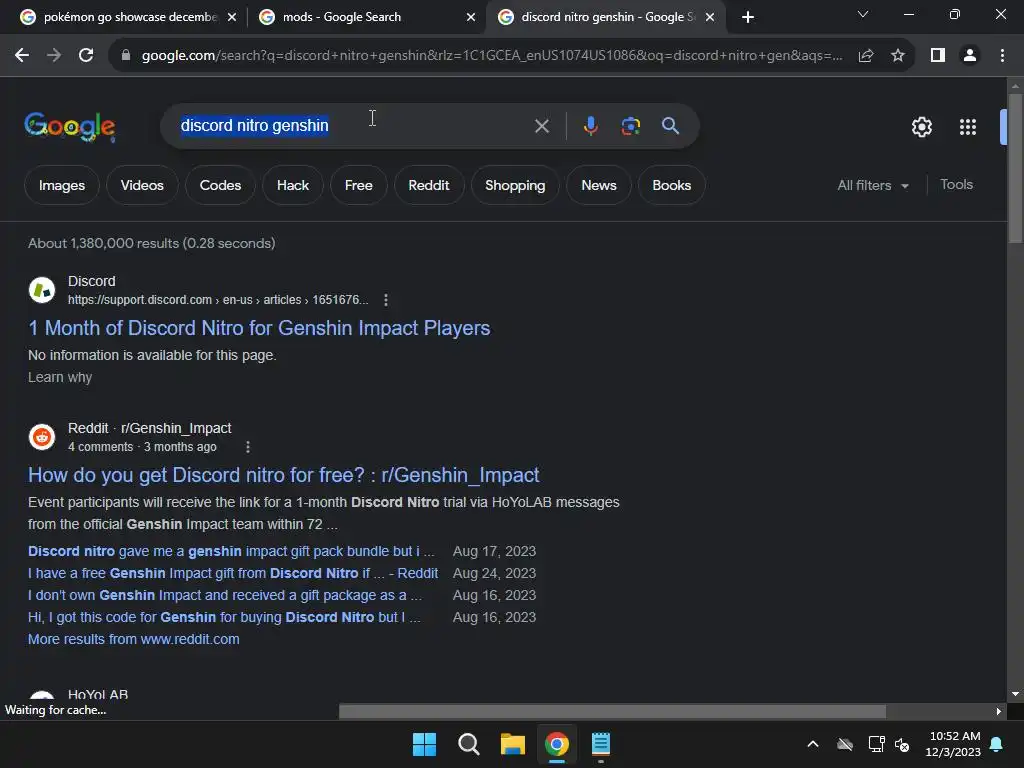Viewport: 1024px width, 768px height.
Task: Share this page from address bar
Action: pos(866,56)
